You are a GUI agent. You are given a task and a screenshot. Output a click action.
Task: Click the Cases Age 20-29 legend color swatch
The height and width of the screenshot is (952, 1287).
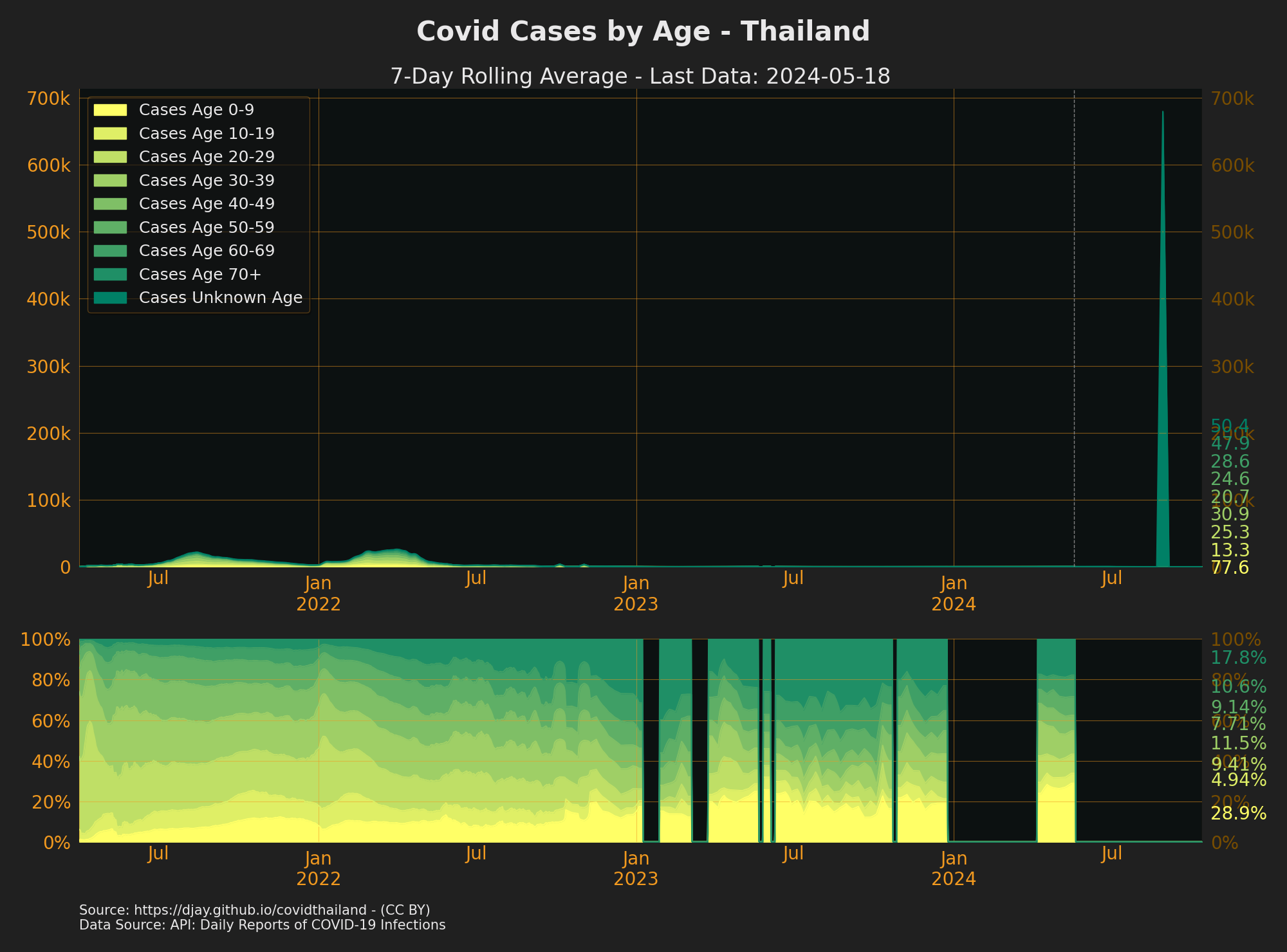[110, 157]
